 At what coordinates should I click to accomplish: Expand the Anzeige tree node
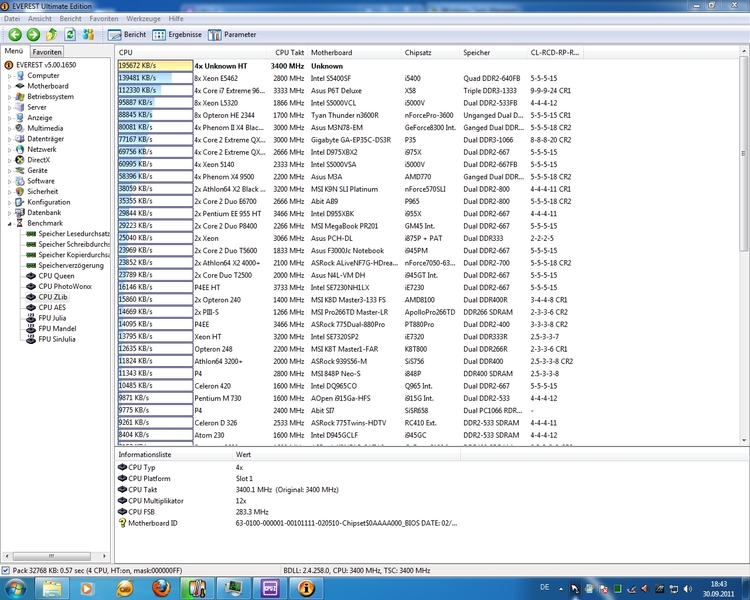[x=9, y=118]
